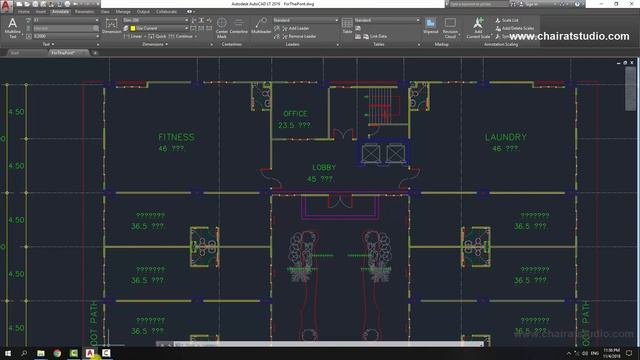Expand the Text panel title
The height and width of the screenshot is (360, 640).
pos(49,44)
